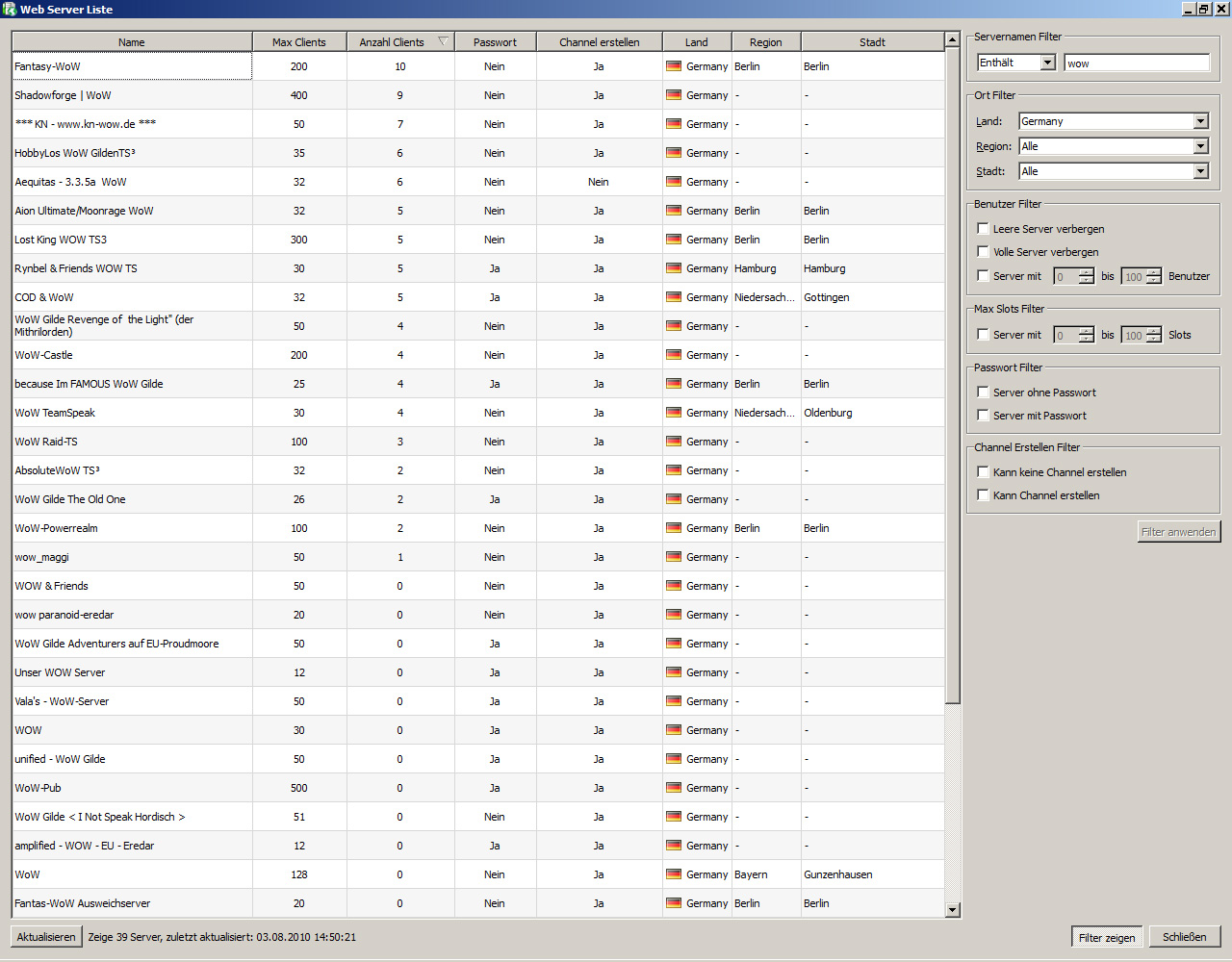This screenshot has width=1232, height=962.
Task: Sort by the Max Clients column header
Action: click(298, 42)
